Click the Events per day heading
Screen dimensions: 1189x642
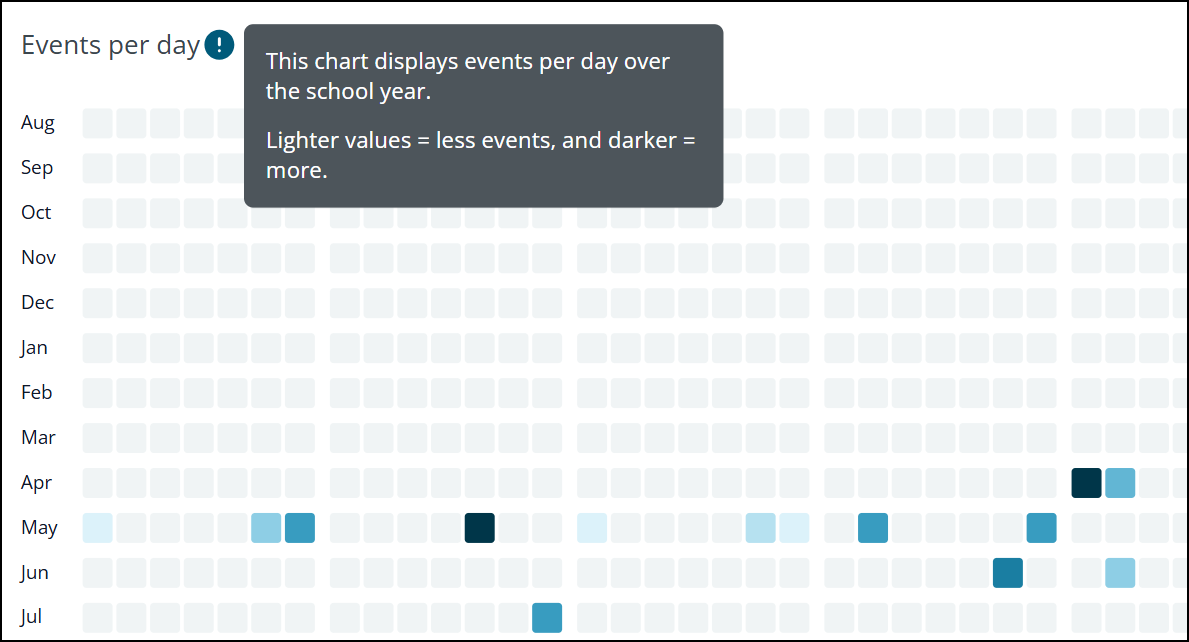click(x=111, y=45)
